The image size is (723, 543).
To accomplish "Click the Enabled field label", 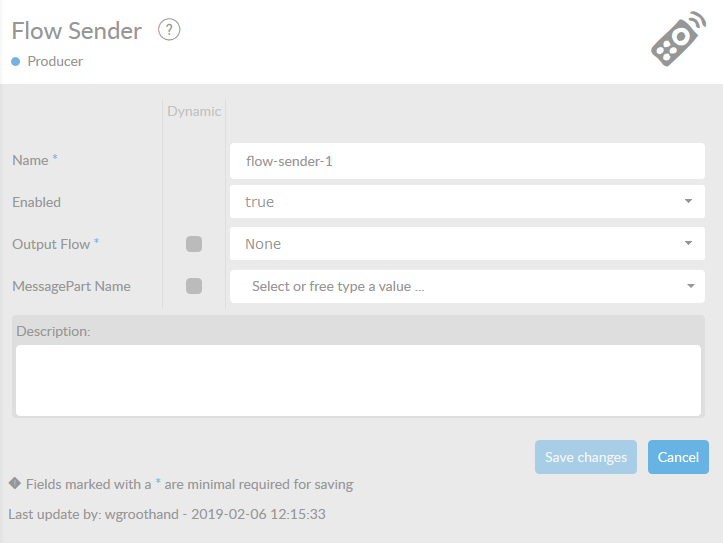I will [36, 202].
